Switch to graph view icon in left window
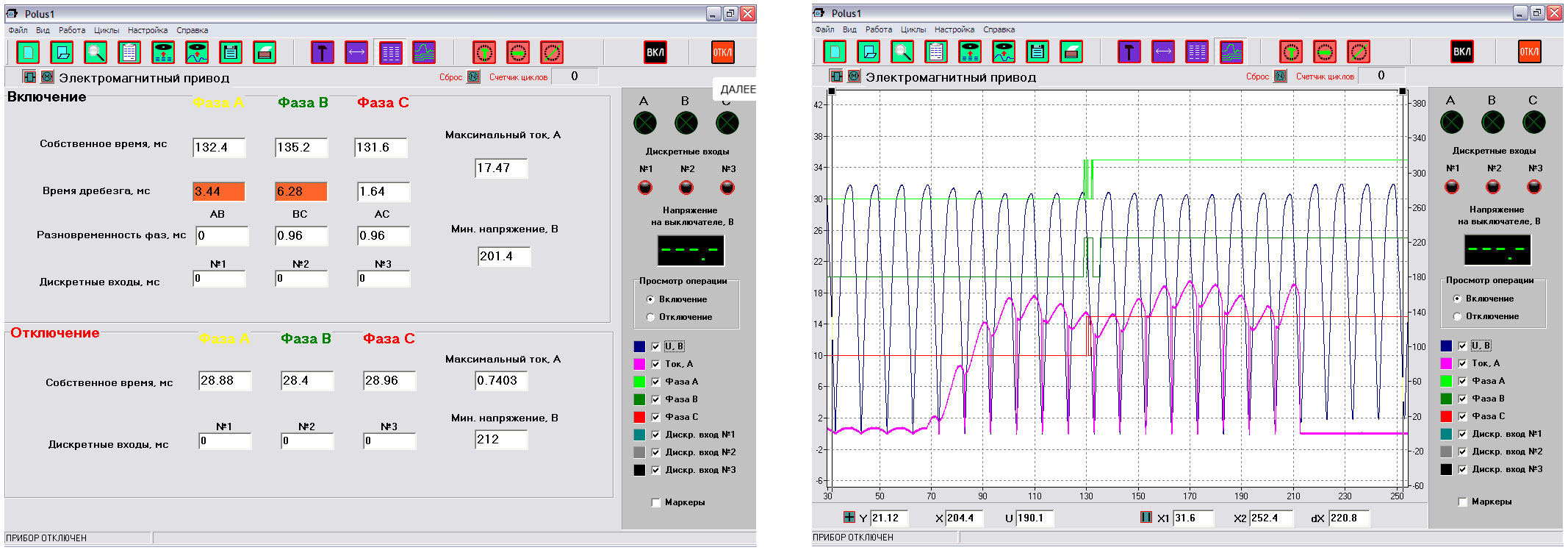Image resolution: width=1568 pixels, height=553 pixels. point(424,52)
